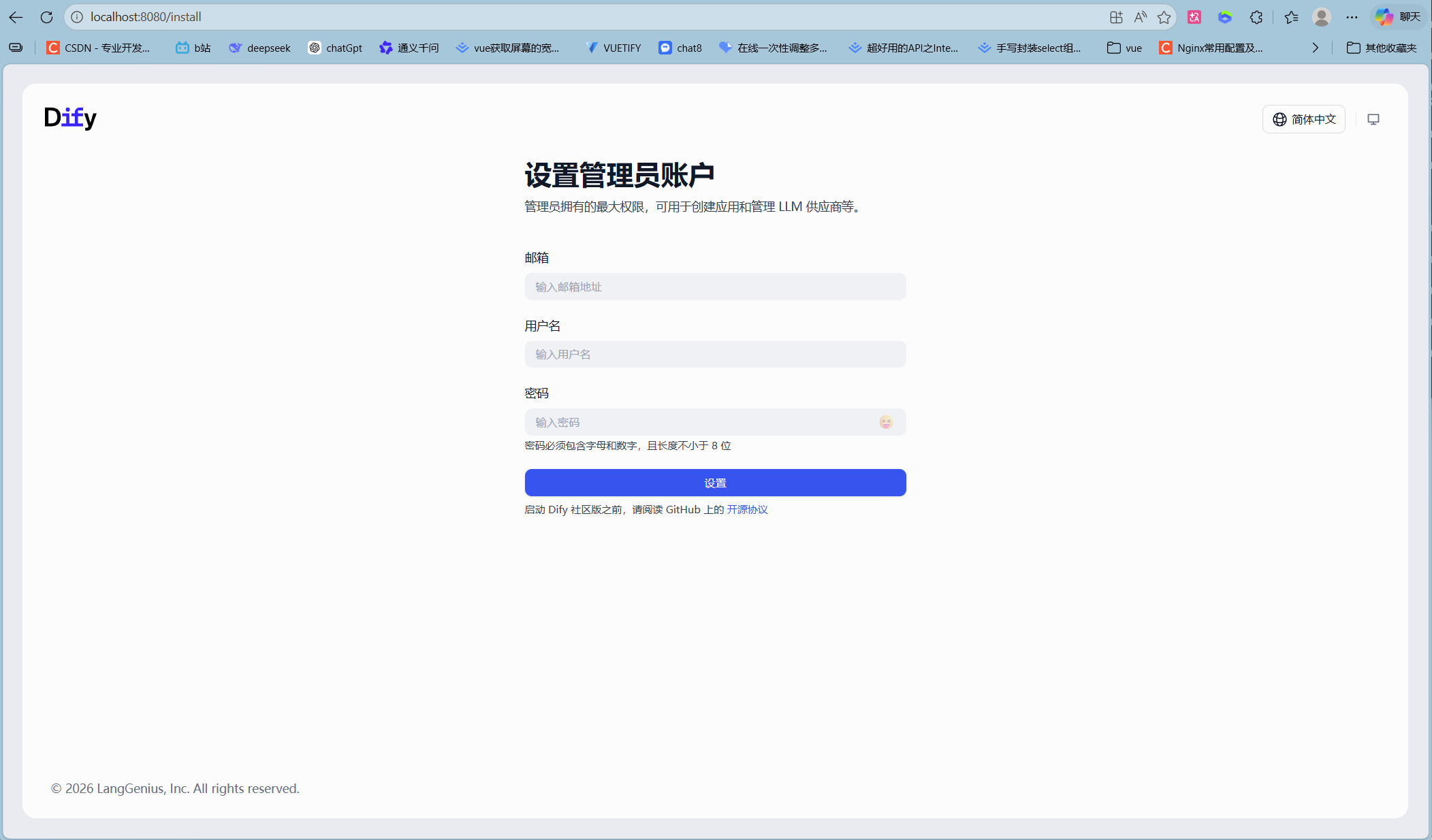The width and height of the screenshot is (1432, 840).
Task: Reload the page with refresh icon
Action: pyautogui.click(x=46, y=17)
